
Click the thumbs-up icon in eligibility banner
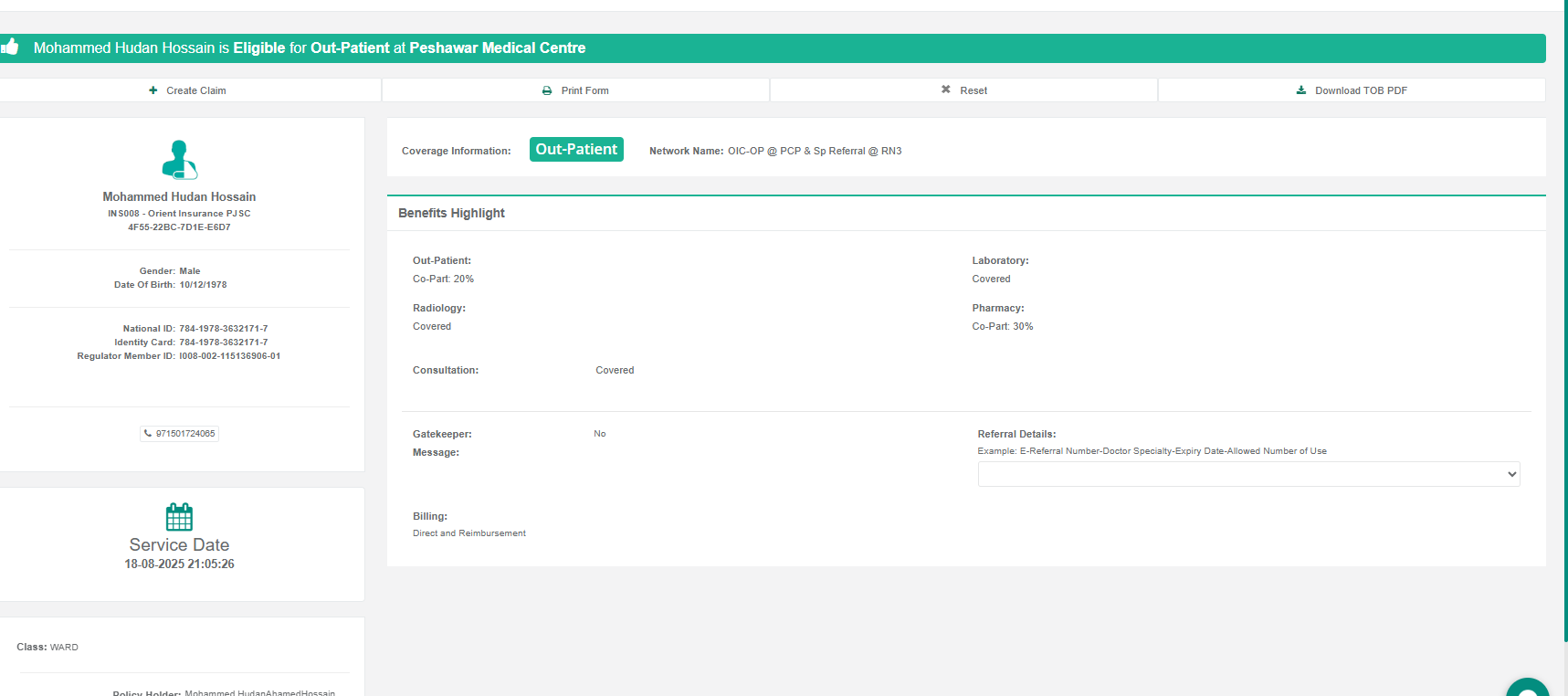[10, 47]
